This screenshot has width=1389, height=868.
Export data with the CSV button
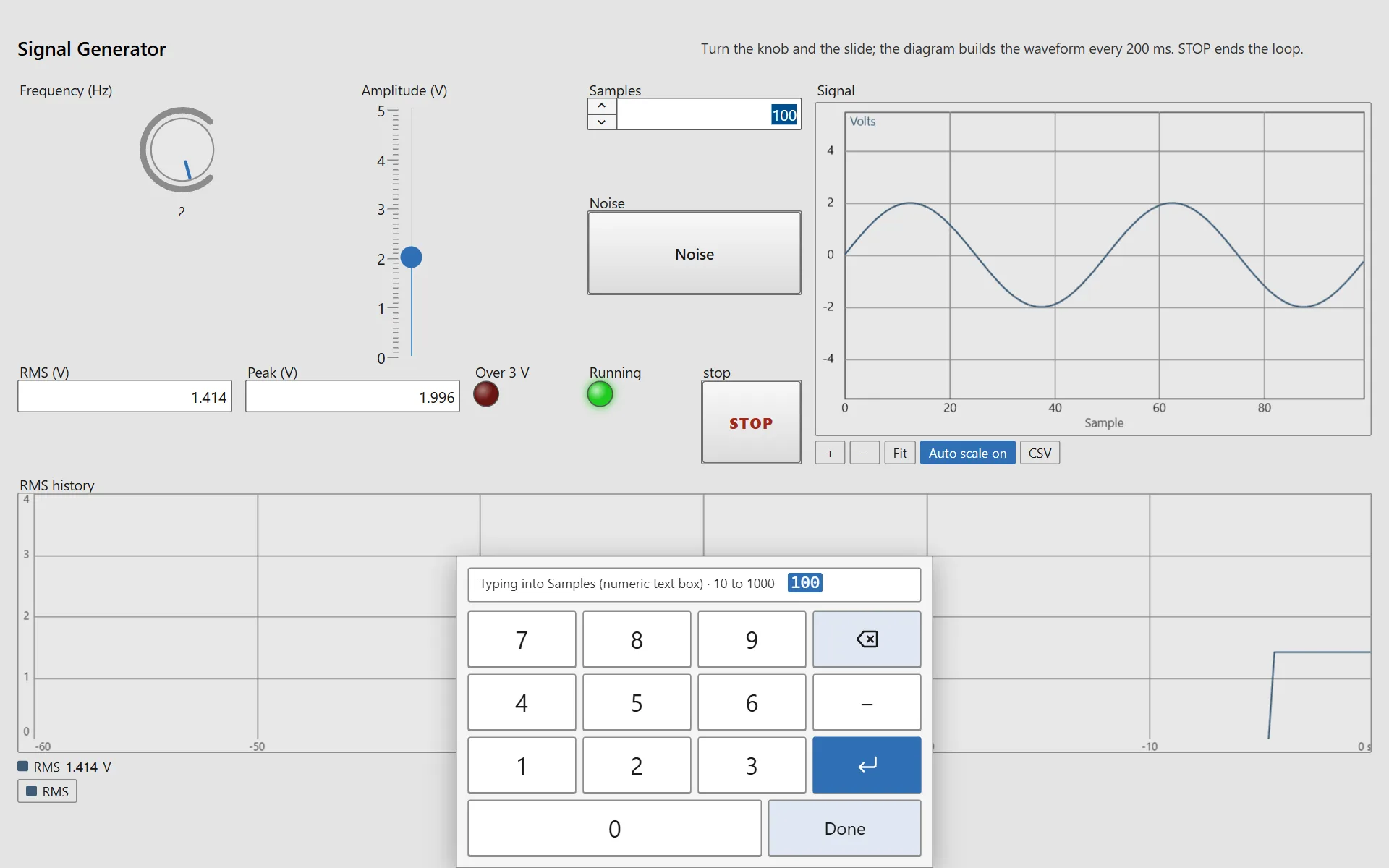[1040, 454]
